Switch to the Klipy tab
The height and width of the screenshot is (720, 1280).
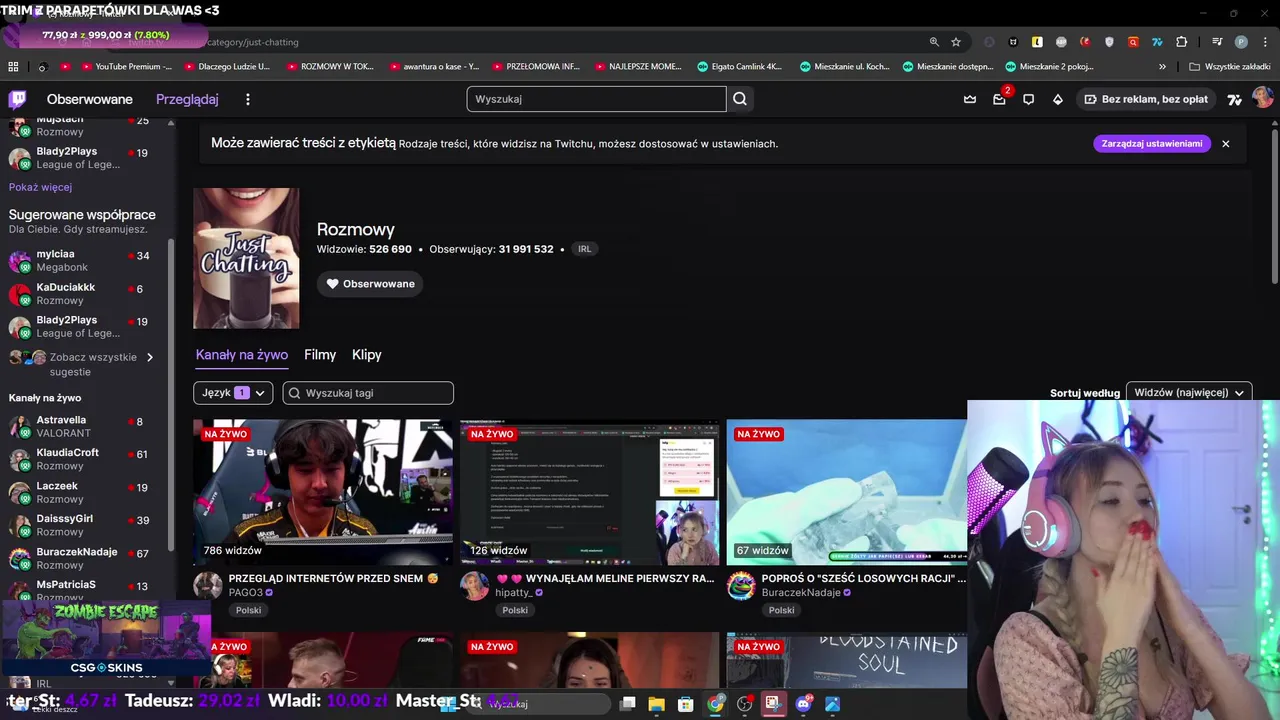pyautogui.click(x=367, y=355)
